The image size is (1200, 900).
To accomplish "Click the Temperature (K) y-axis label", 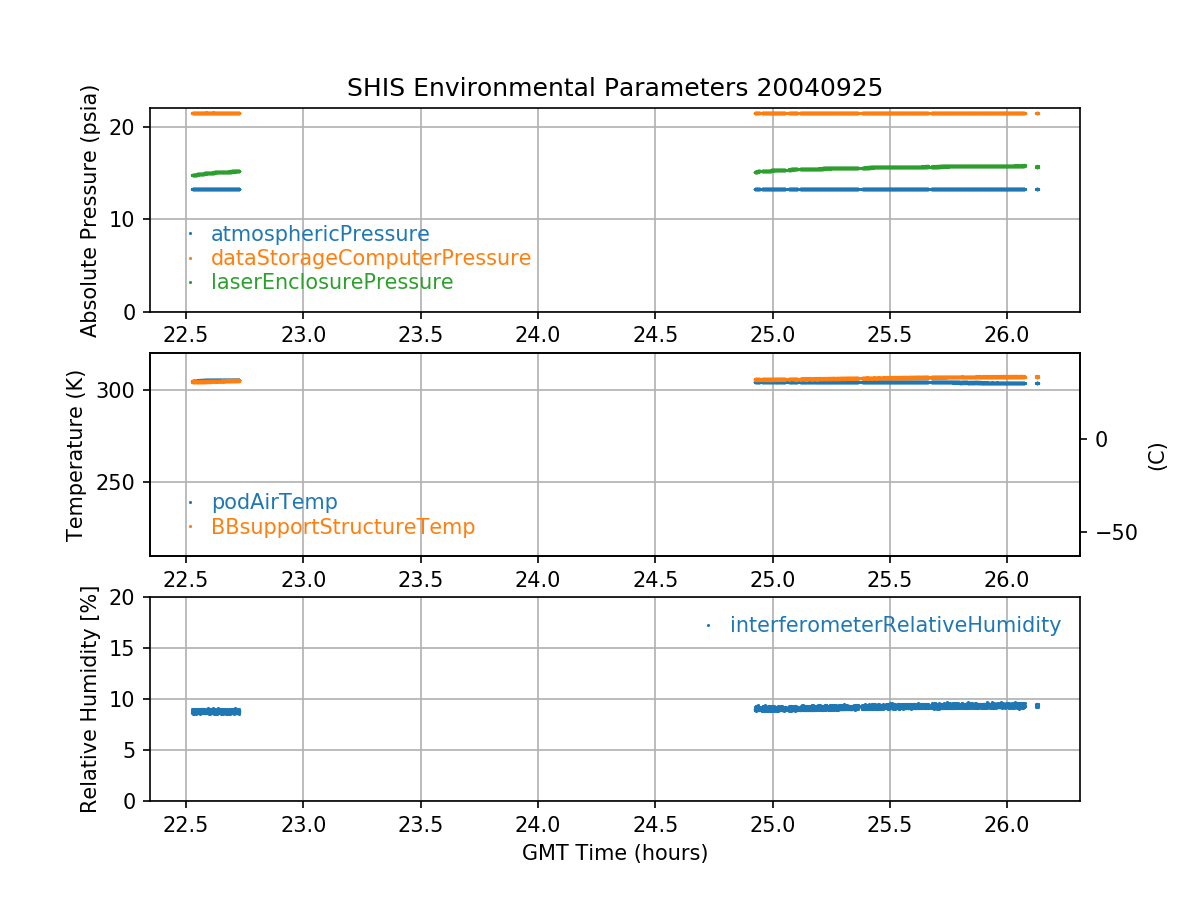I will (76, 455).
